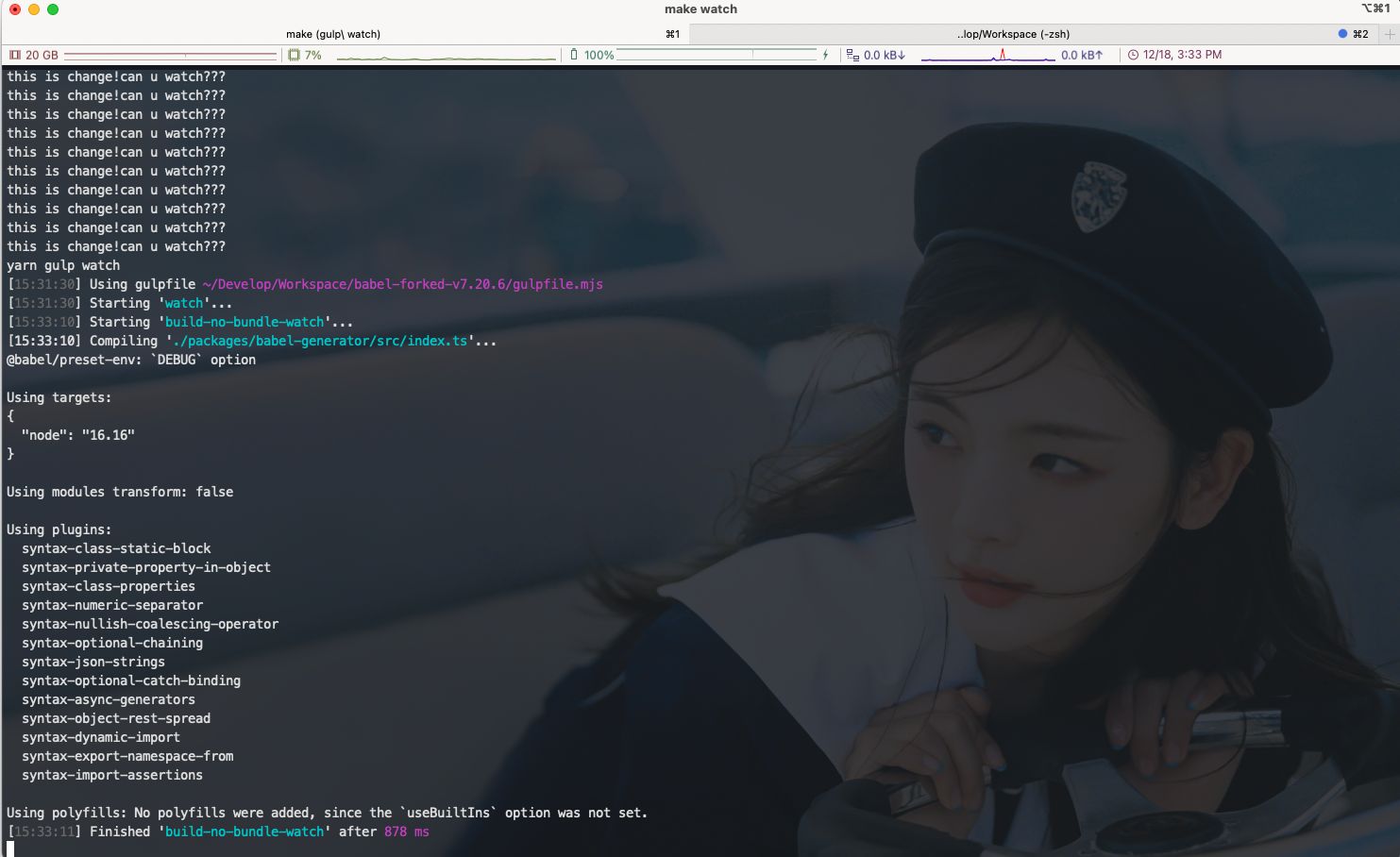Viewport: 1400px width, 857px height.
Task: Click the syntax-private-property-in-object plugin line
Action: tap(146, 567)
